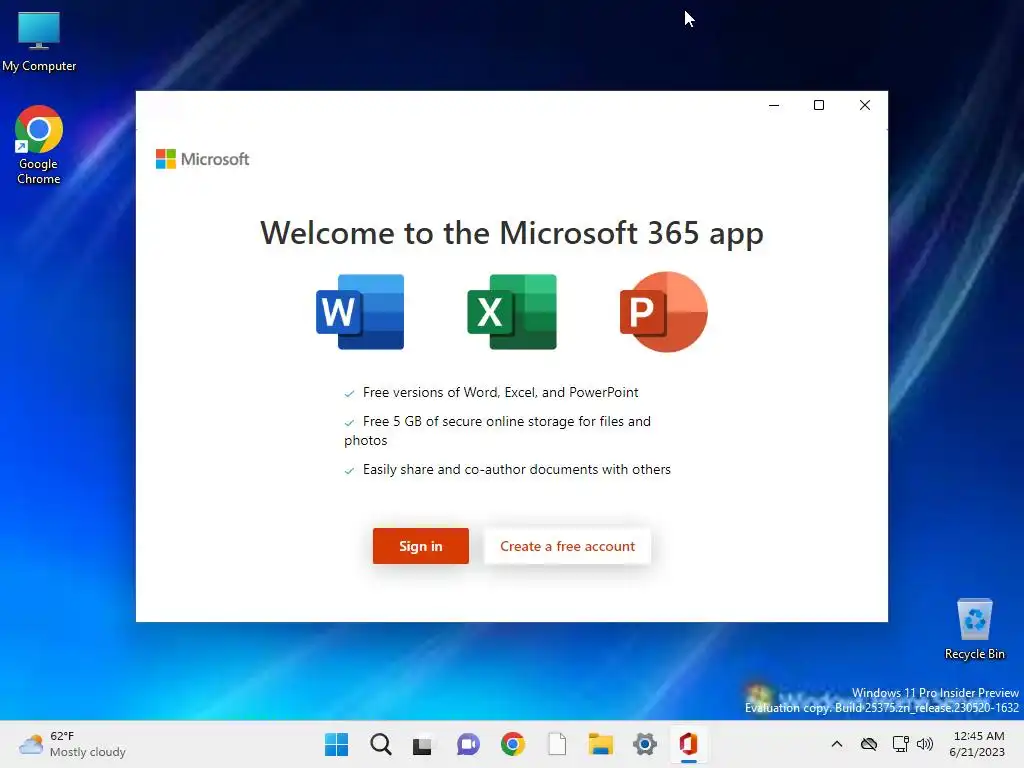Click the cloud sync tray icon
Image resolution: width=1024 pixels, height=768 pixels.
(869, 744)
